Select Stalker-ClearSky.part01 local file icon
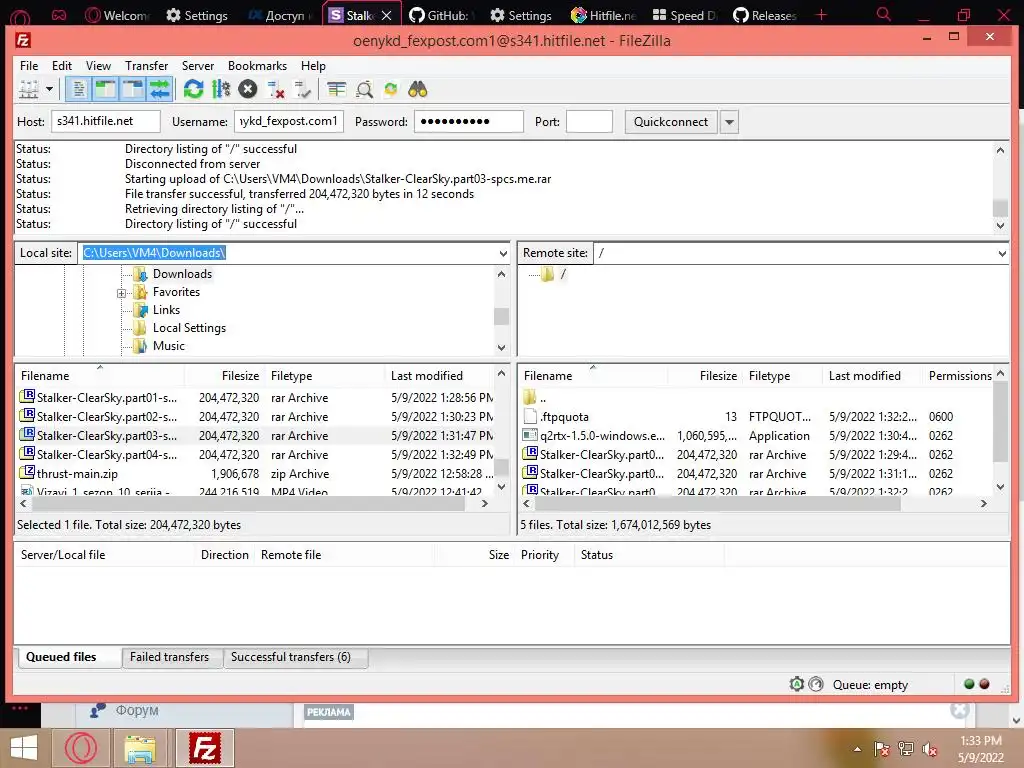The image size is (1024, 768). 27,396
